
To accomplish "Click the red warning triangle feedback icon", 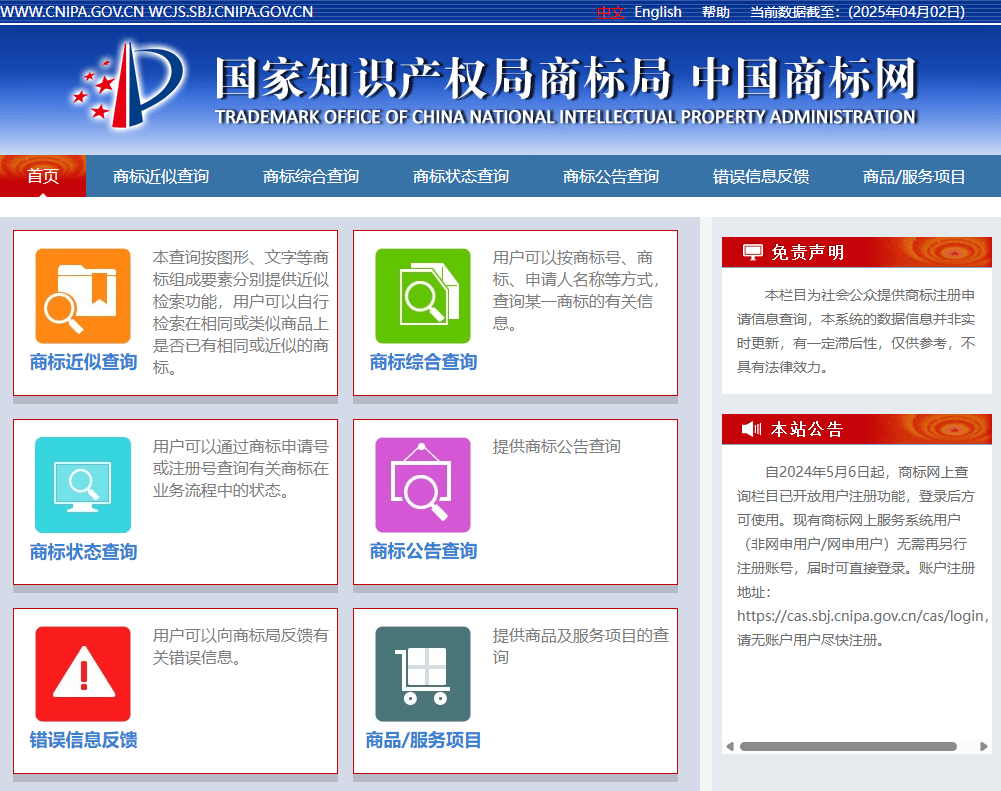I will click(x=83, y=674).
